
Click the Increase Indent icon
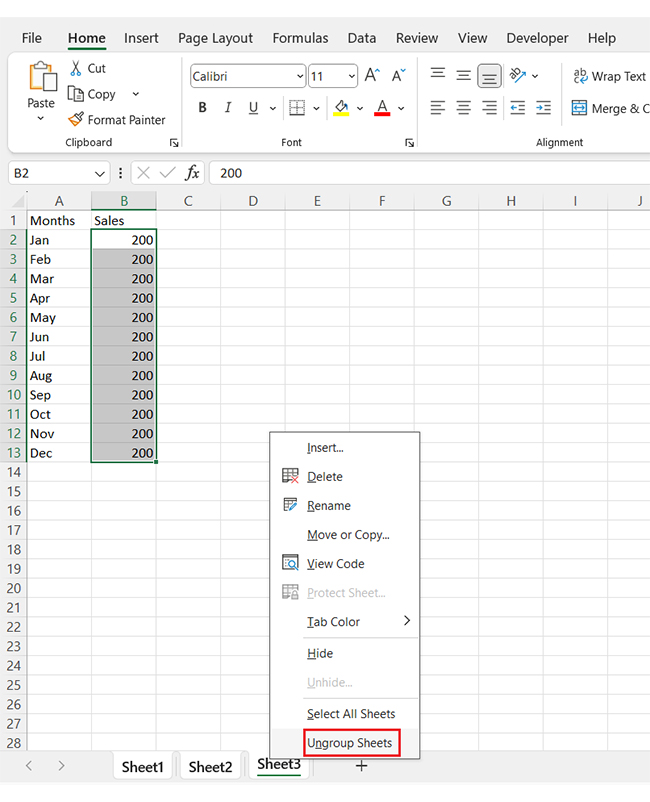pyautogui.click(x=543, y=108)
